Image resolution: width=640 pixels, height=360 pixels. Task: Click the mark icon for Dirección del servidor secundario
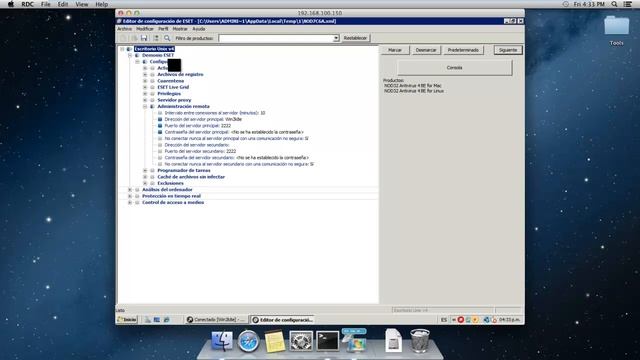coord(160,145)
